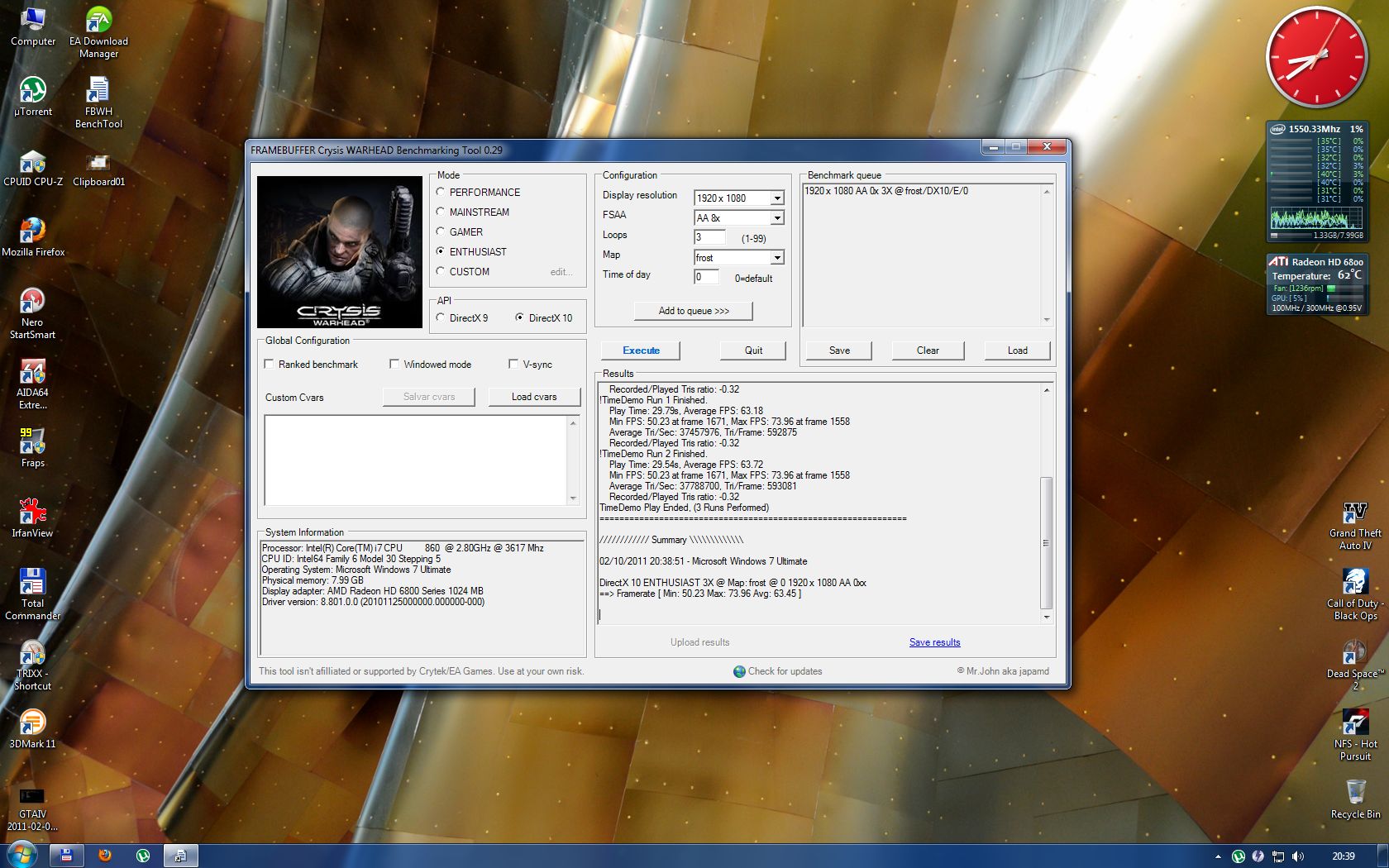Click the Quit button
The height and width of the screenshot is (868, 1389).
coord(753,351)
